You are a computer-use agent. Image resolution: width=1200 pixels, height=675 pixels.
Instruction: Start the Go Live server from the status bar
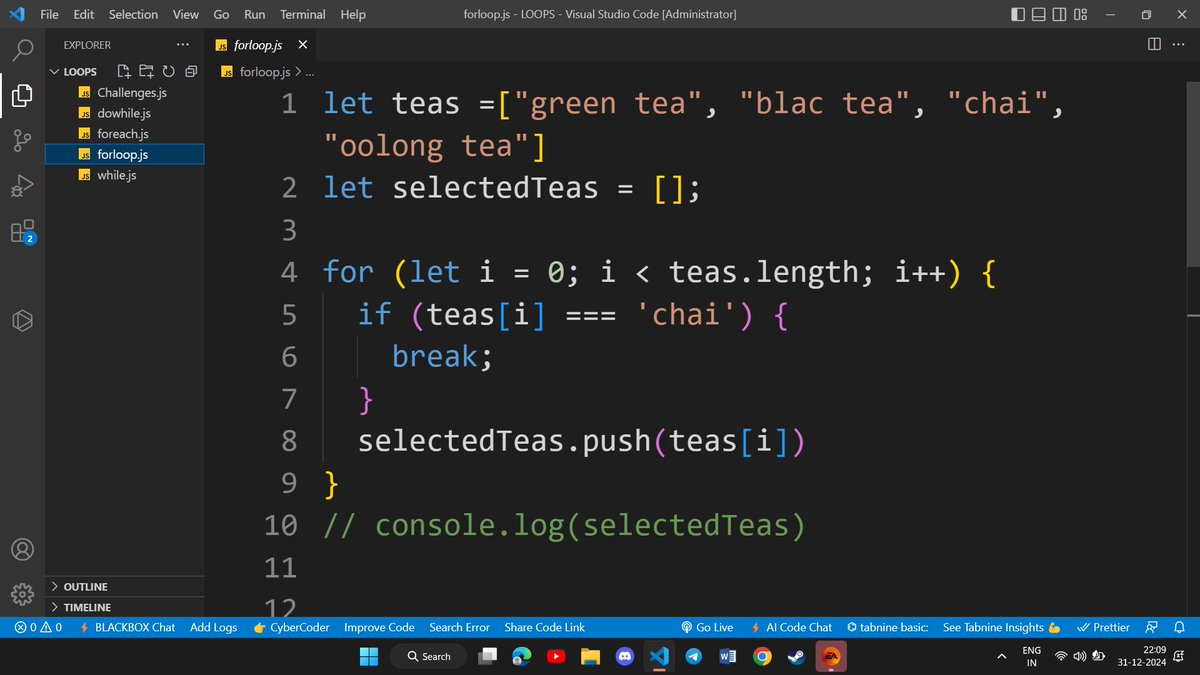click(707, 627)
